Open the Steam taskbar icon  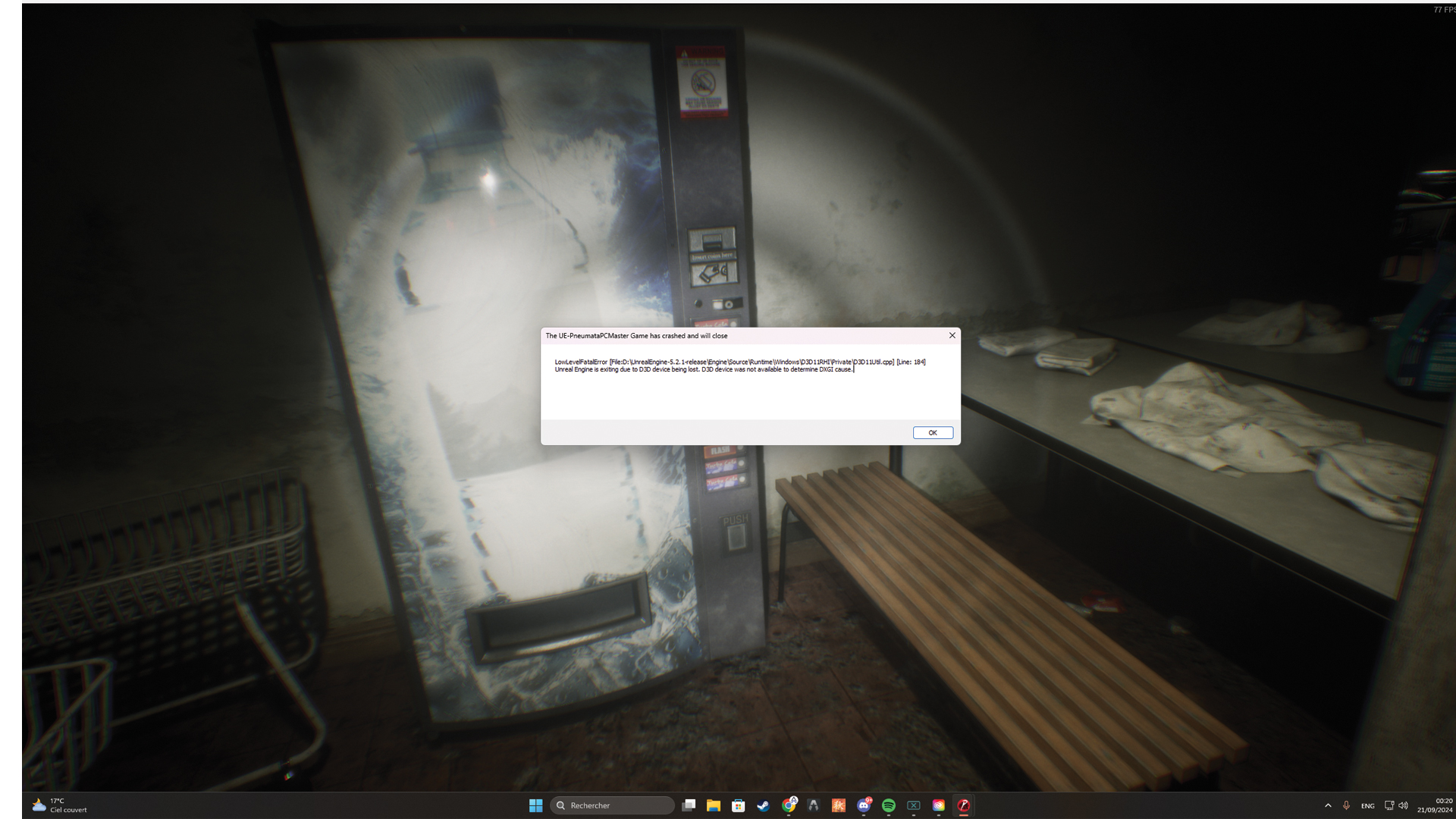pyautogui.click(x=763, y=805)
